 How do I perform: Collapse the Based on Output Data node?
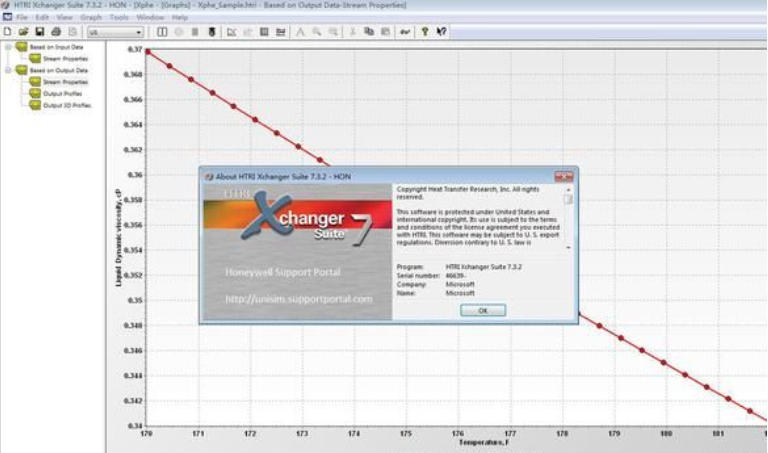tap(7, 71)
